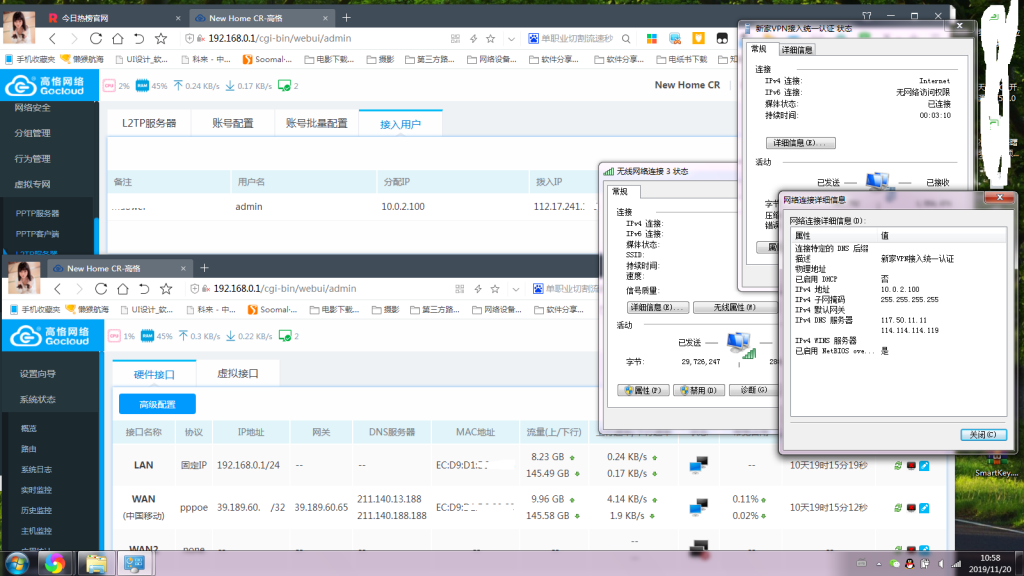Click the LAN row link status monitor icon
Image resolution: width=1024 pixels, height=576 pixels.
(698, 465)
